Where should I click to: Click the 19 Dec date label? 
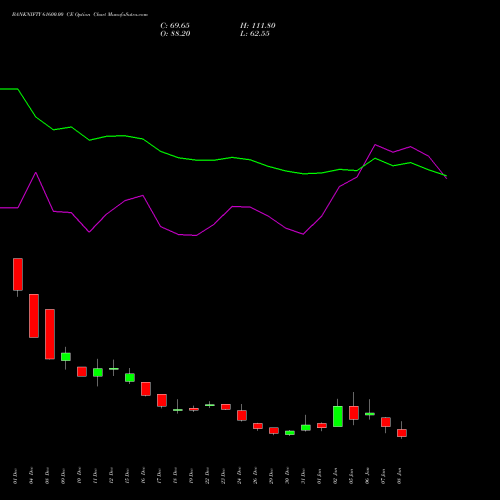coord(191,476)
